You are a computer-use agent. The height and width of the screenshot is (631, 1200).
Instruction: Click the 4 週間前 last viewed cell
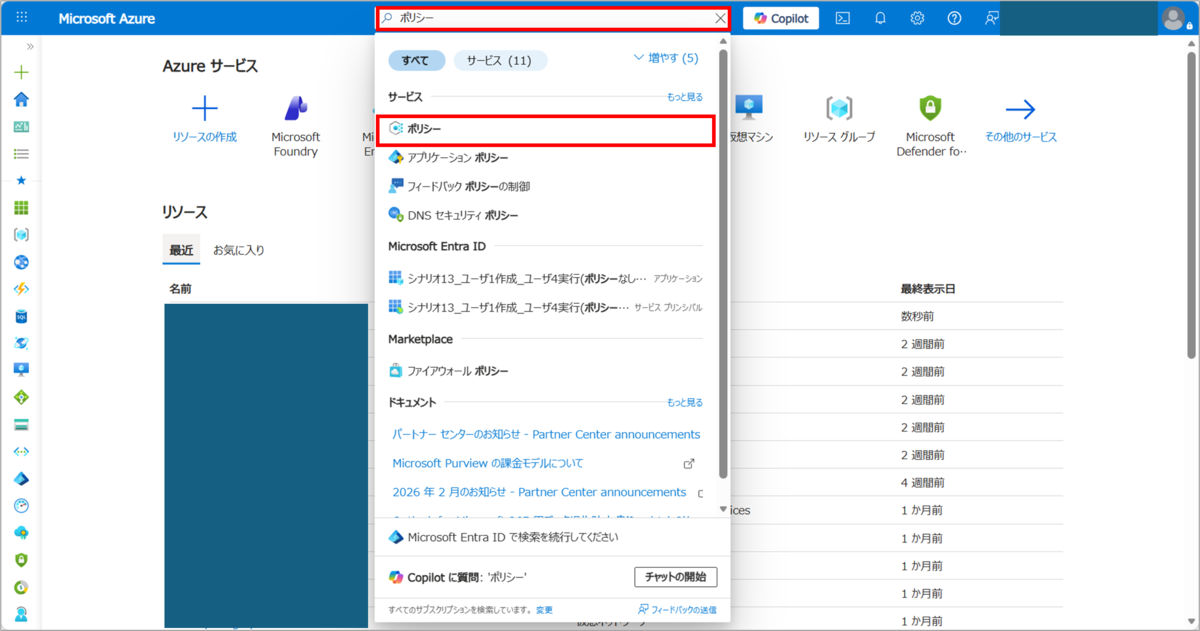[922, 483]
